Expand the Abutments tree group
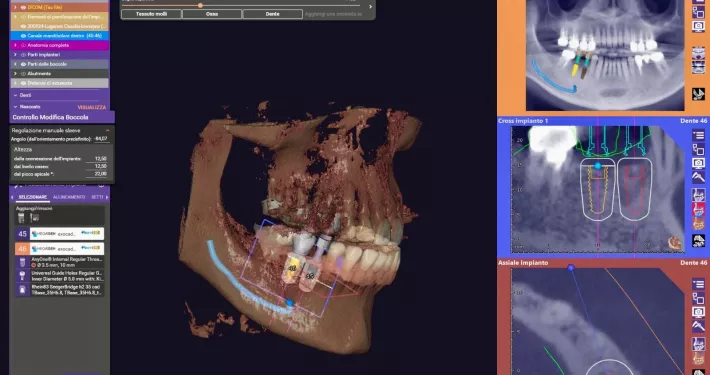 pyautogui.click(x=15, y=74)
